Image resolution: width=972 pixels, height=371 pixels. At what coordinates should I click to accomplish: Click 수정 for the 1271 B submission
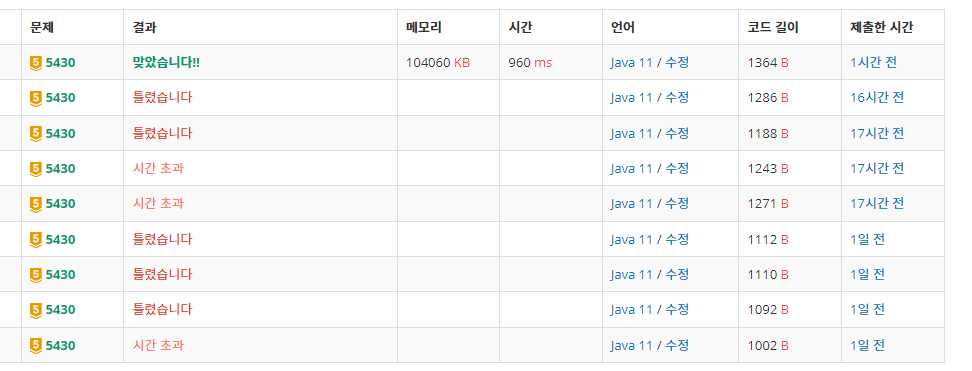[x=677, y=203]
